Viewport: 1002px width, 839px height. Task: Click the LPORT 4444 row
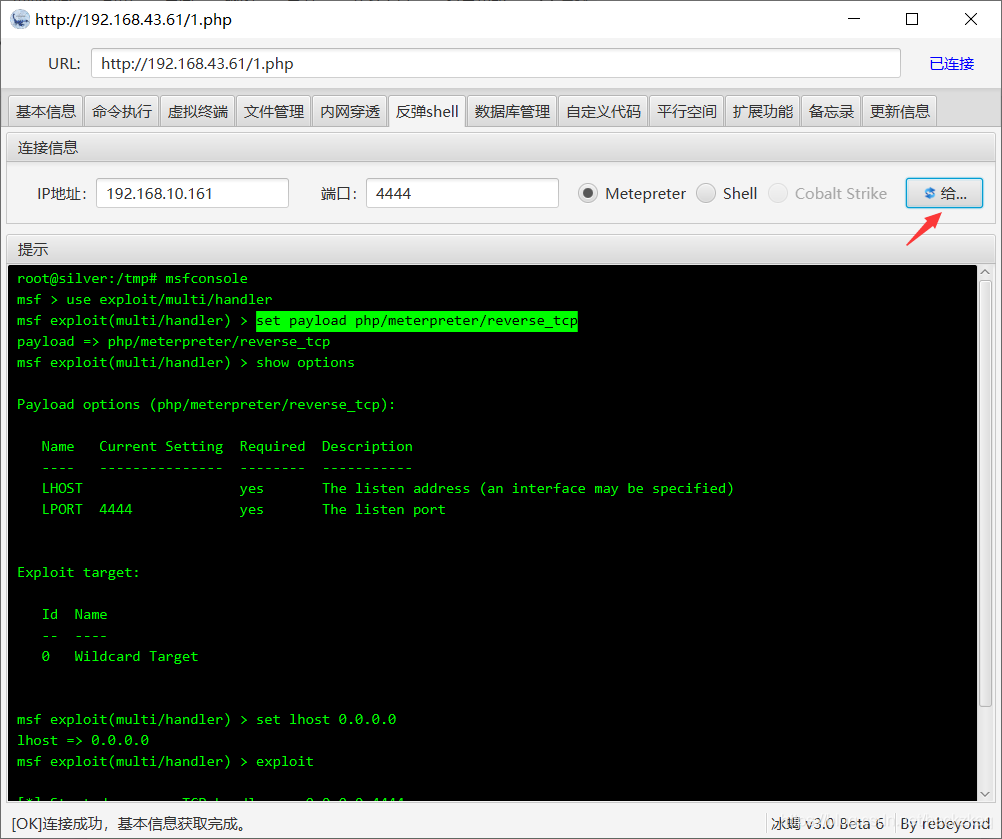[243, 509]
